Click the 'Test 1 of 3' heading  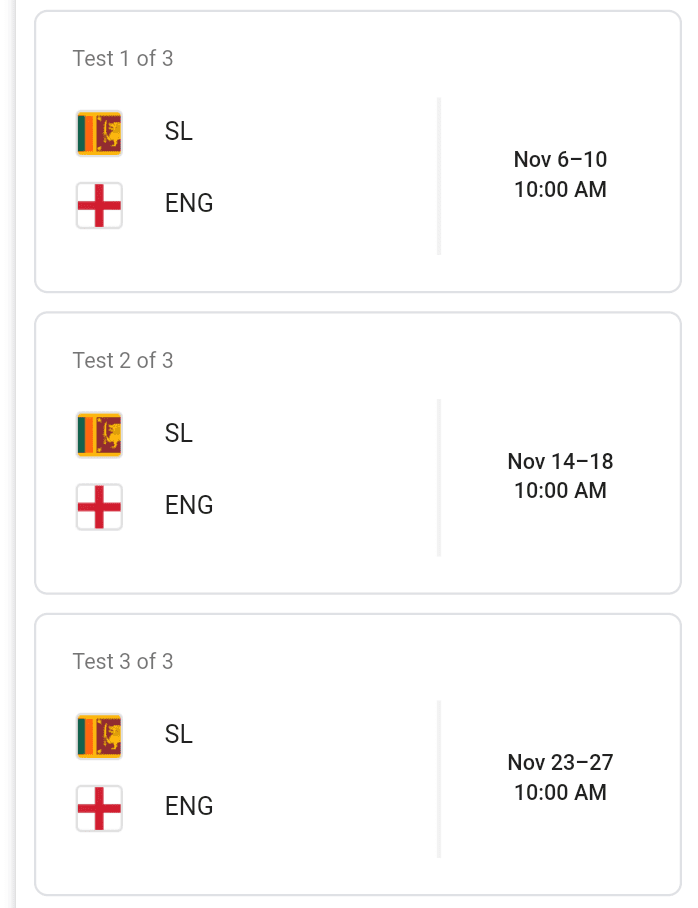[x=123, y=59]
